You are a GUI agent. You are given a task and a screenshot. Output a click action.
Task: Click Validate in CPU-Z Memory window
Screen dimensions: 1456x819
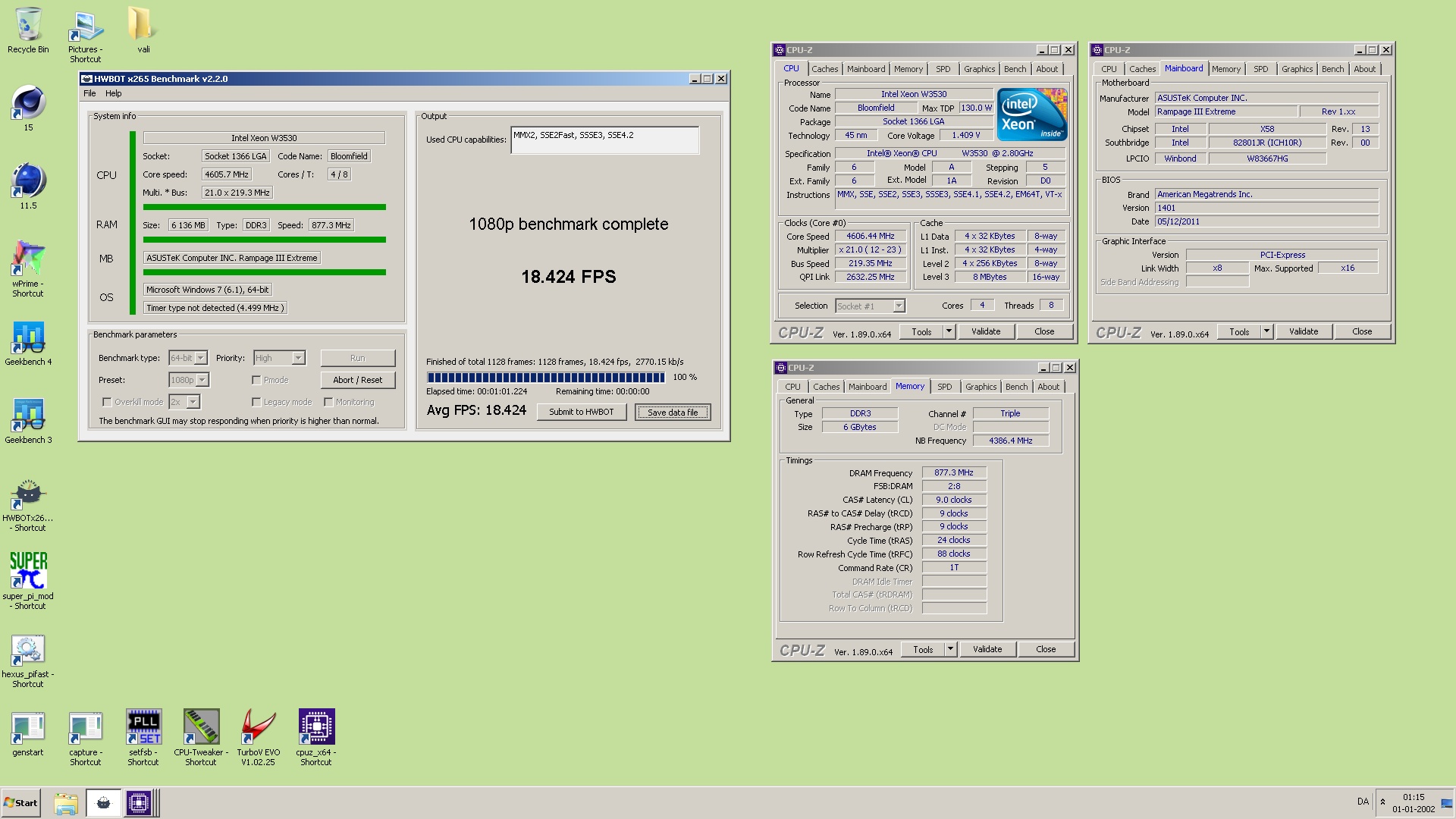[987, 649]
